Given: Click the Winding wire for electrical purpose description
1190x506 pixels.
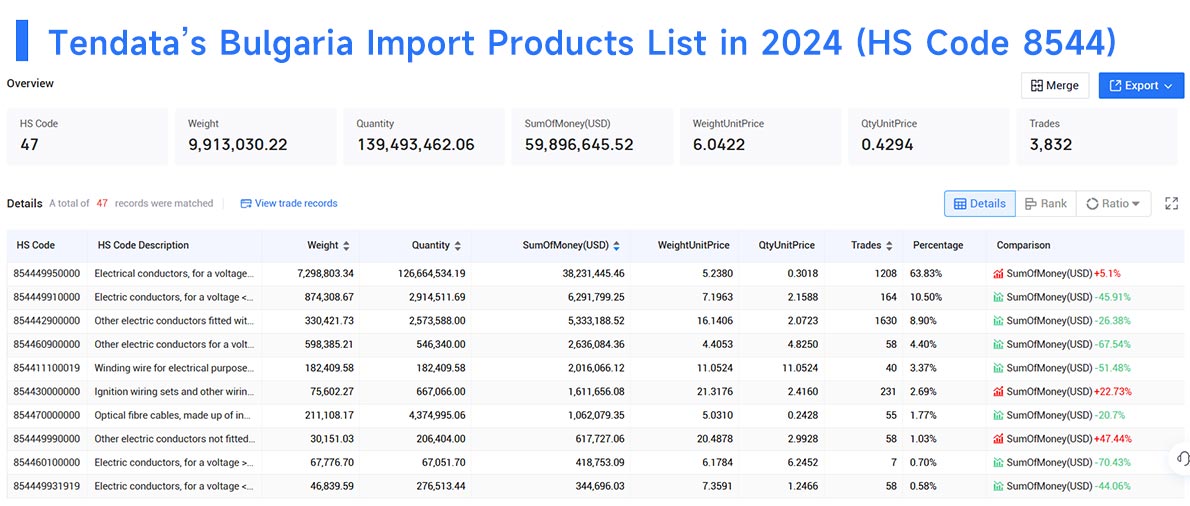Looking at the screenshot, I should pos(175,368).
